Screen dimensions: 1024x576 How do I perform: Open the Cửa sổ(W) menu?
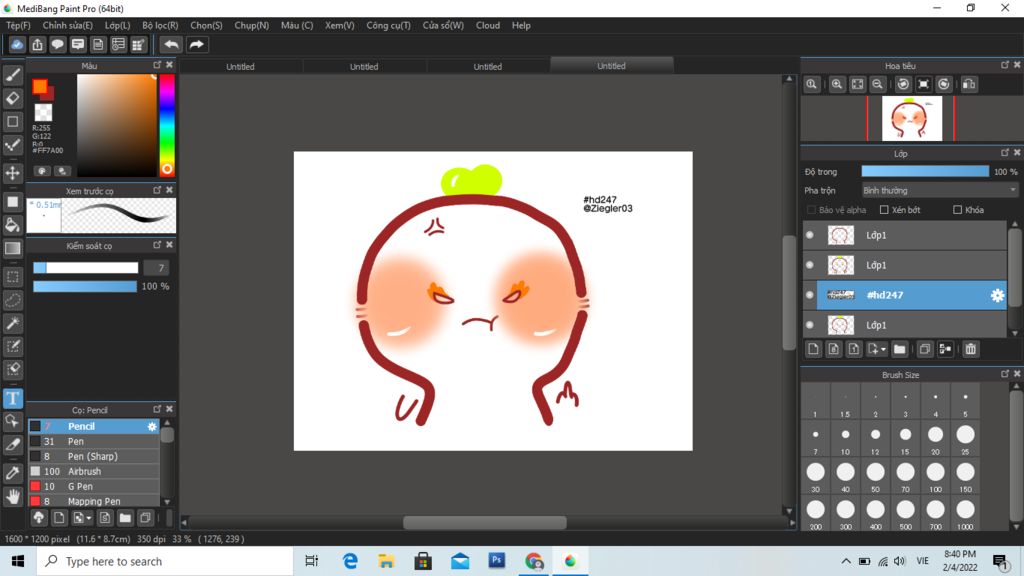click(443, 25)
